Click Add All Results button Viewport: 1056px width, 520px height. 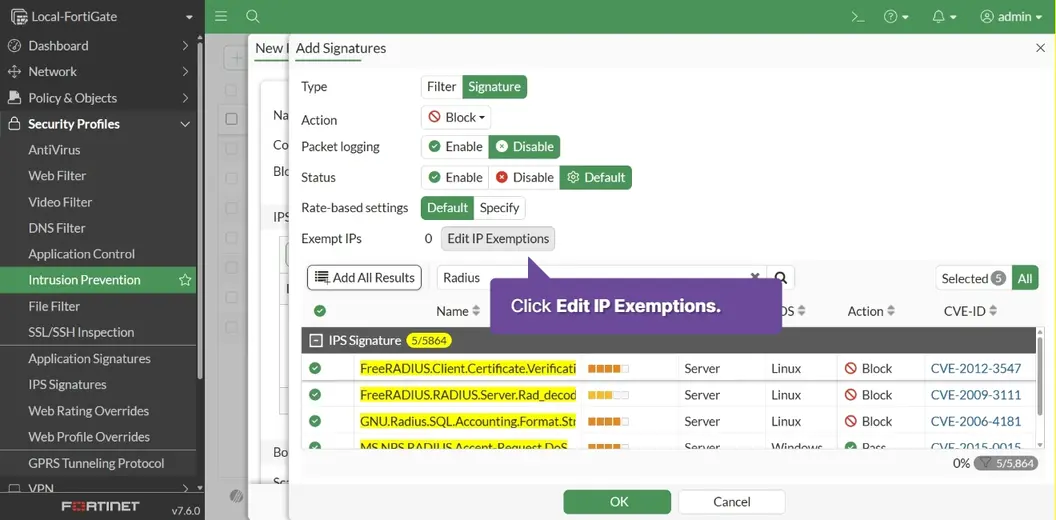364,278
